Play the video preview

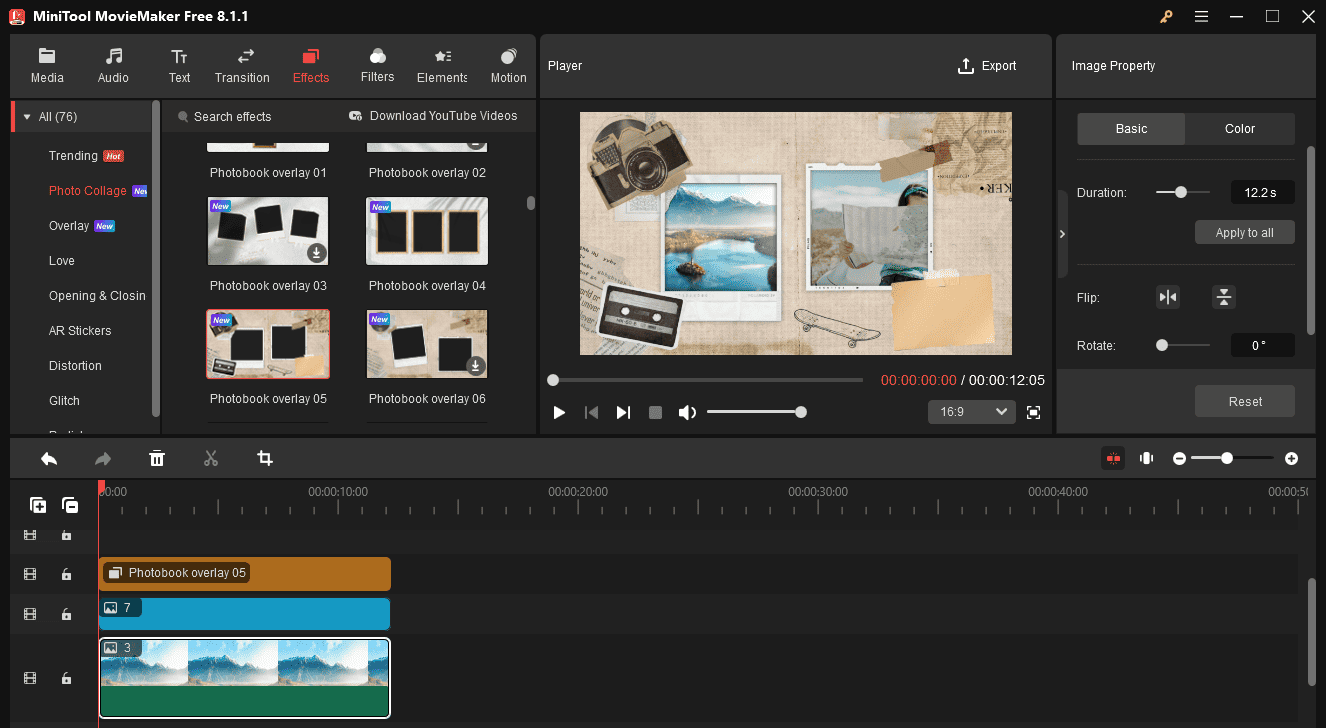[559, 412]
